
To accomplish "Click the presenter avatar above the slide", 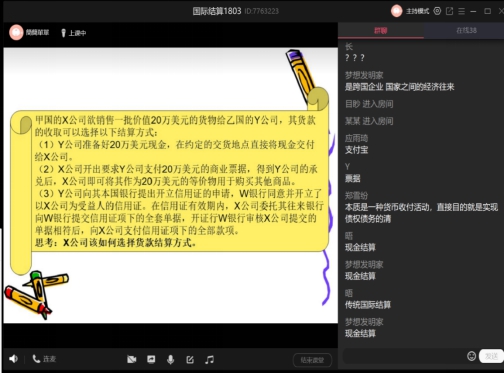I will click(16, 33).
